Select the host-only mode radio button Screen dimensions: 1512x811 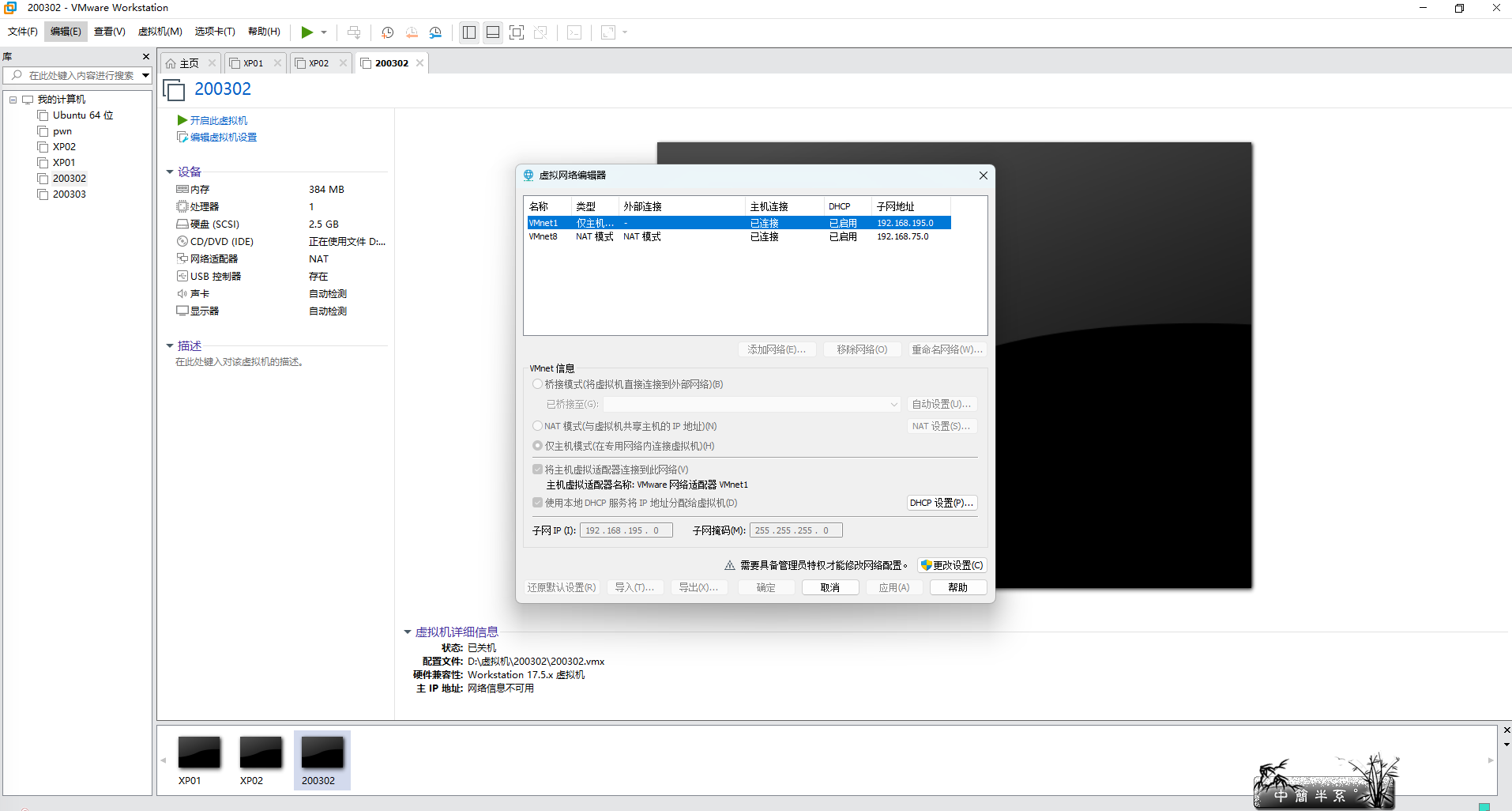click(x=537, y=446)
